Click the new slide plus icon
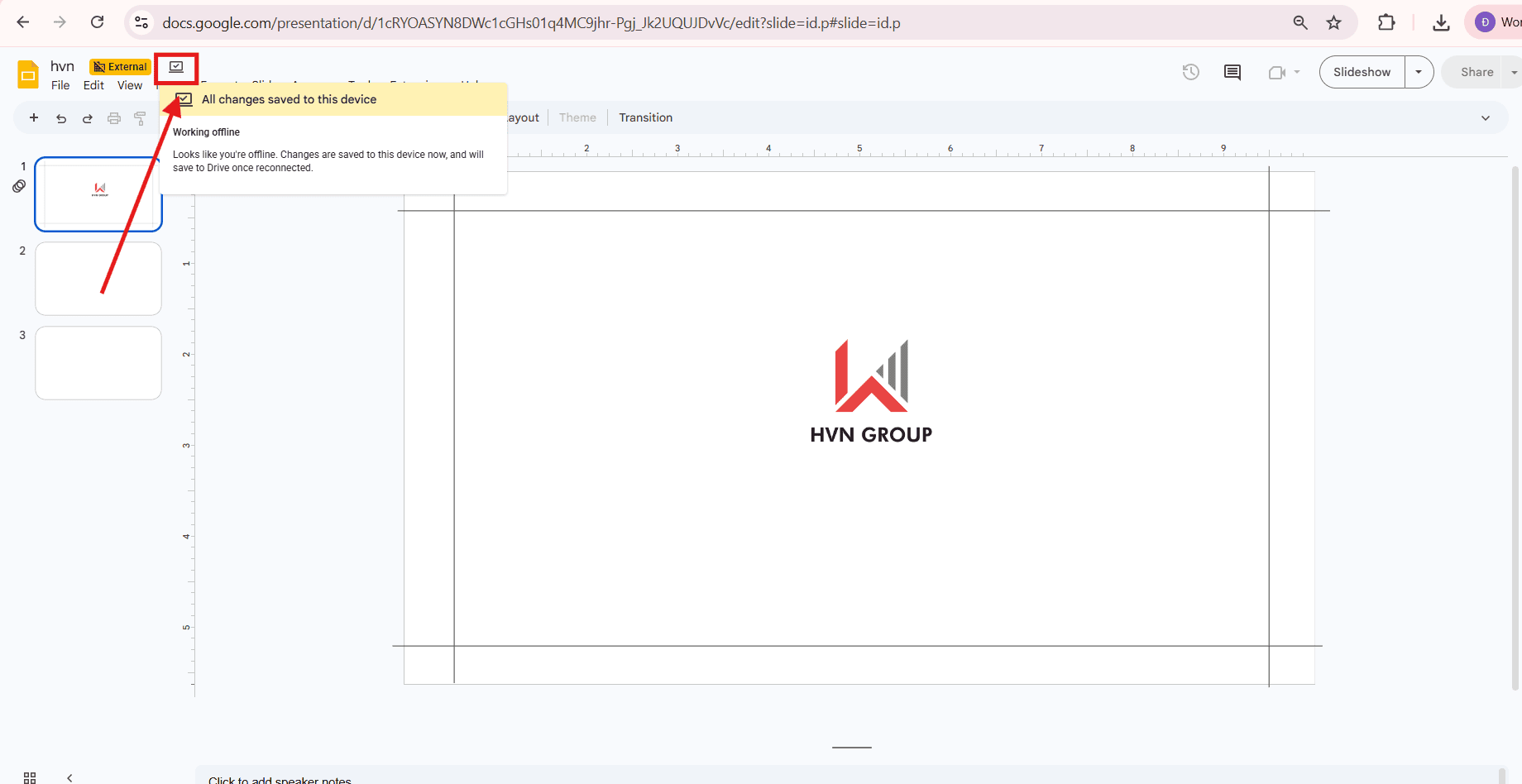Screen dimensions: 1522x784 (x=34, y=118)
